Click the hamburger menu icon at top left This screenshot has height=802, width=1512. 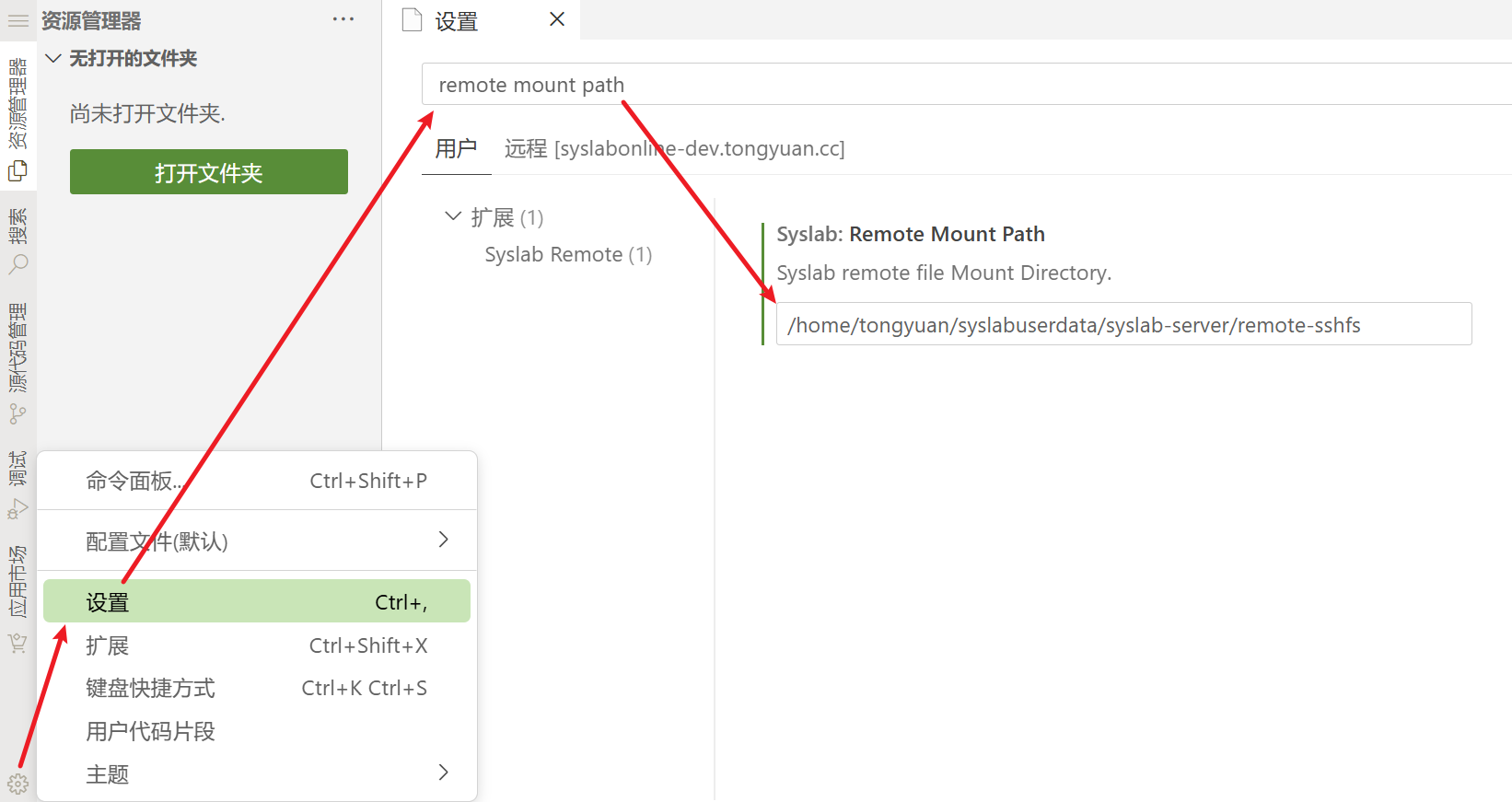17,20
